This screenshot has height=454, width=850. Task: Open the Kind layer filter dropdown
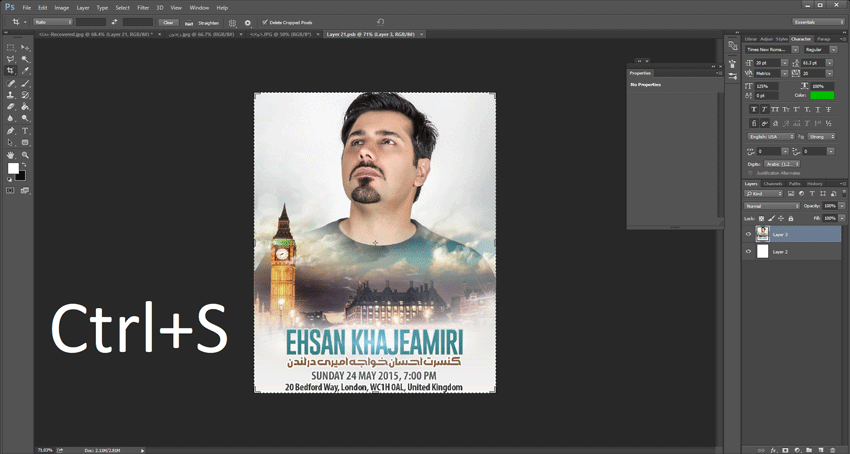(764, 194)
